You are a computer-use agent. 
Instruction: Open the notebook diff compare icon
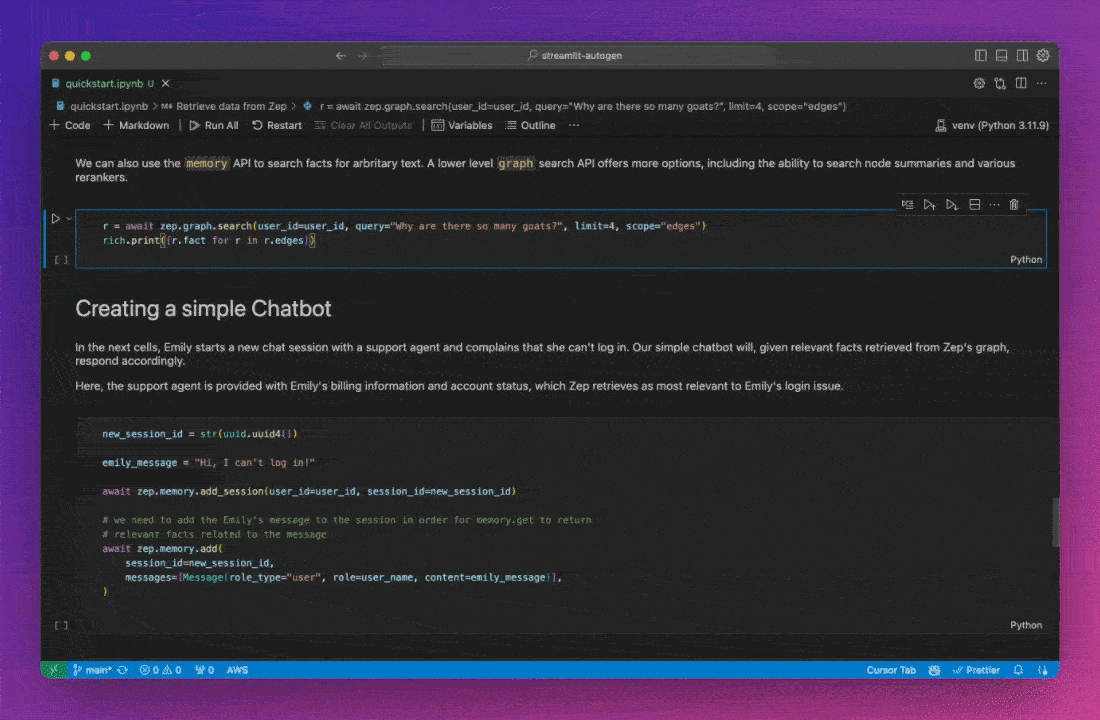tap(1000, 84)
